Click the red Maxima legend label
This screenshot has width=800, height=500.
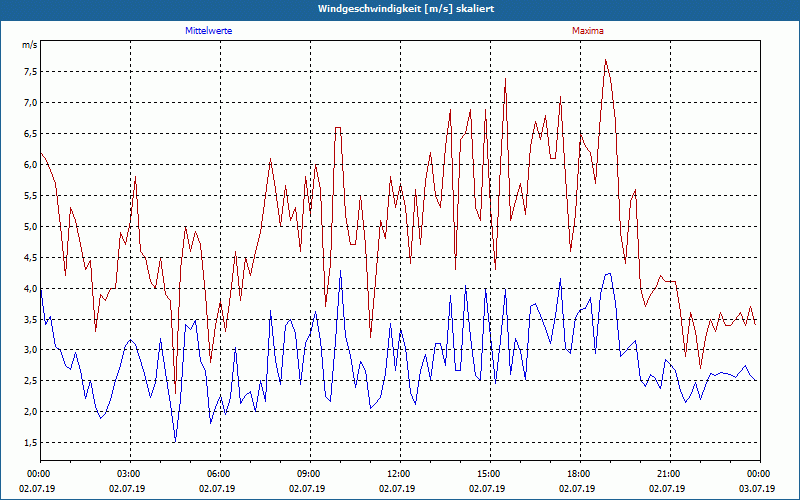pyautogui.click(x=588, y=31)
